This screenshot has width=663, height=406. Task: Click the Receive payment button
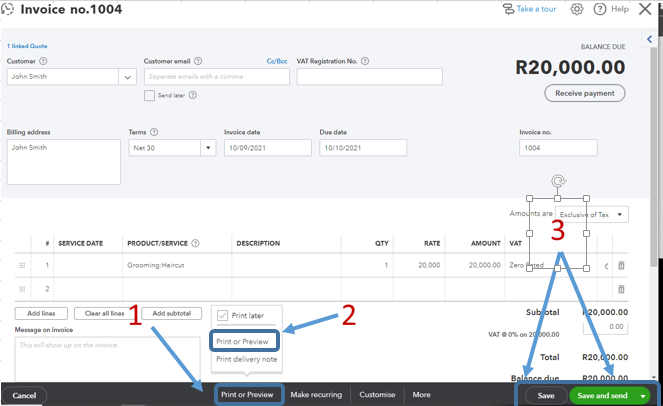pos(585,93)
